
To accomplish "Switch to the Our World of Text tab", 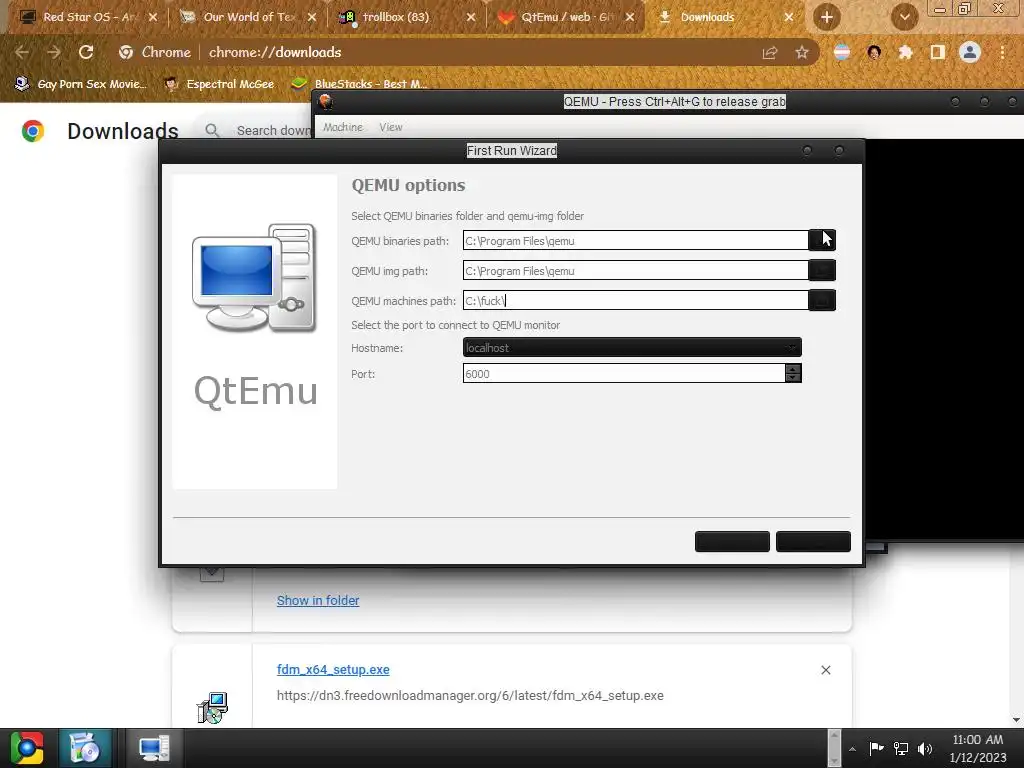I will click(249, 17).
